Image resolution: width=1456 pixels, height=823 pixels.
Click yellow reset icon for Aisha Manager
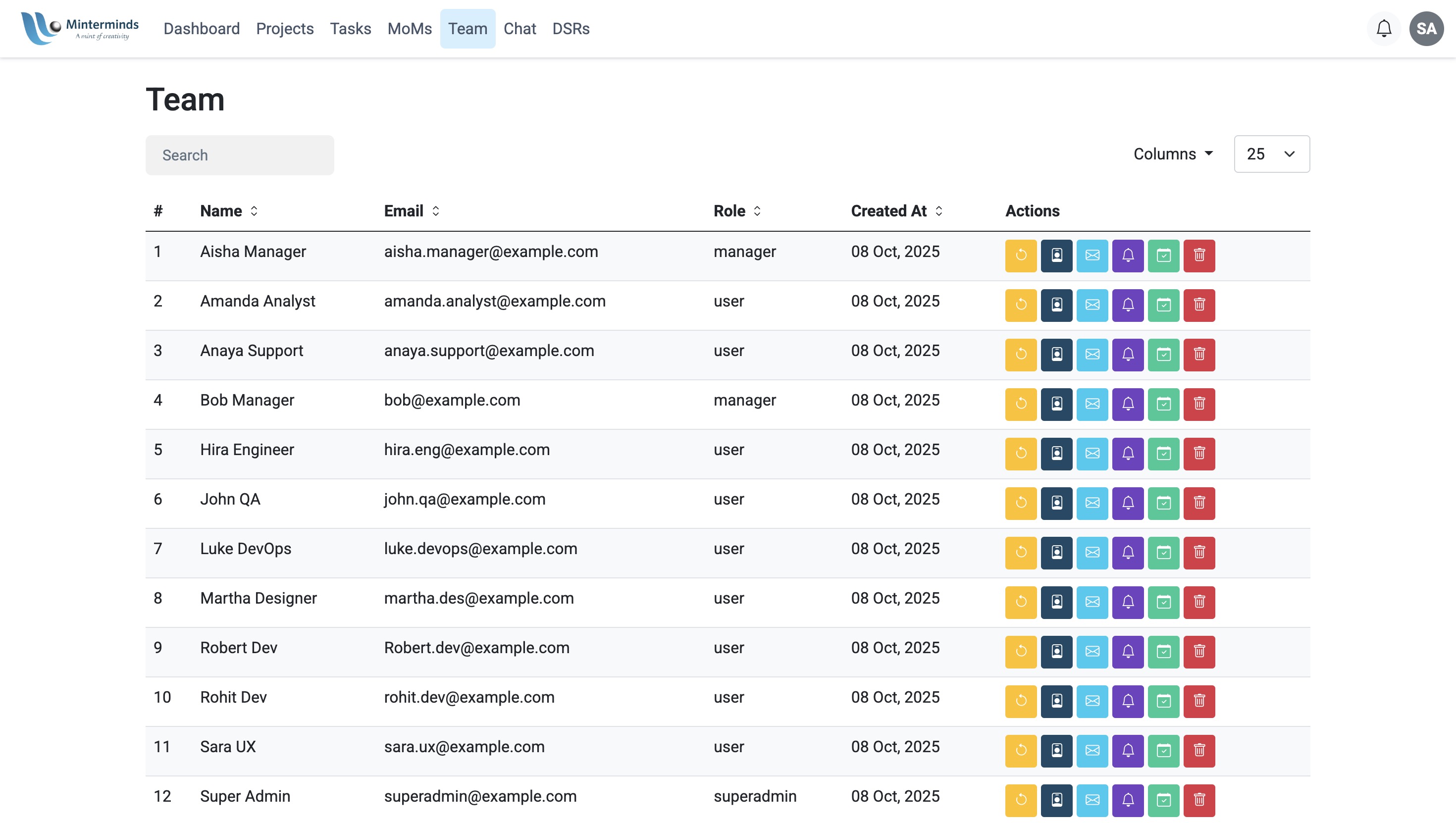click(x=1020, y=256)
